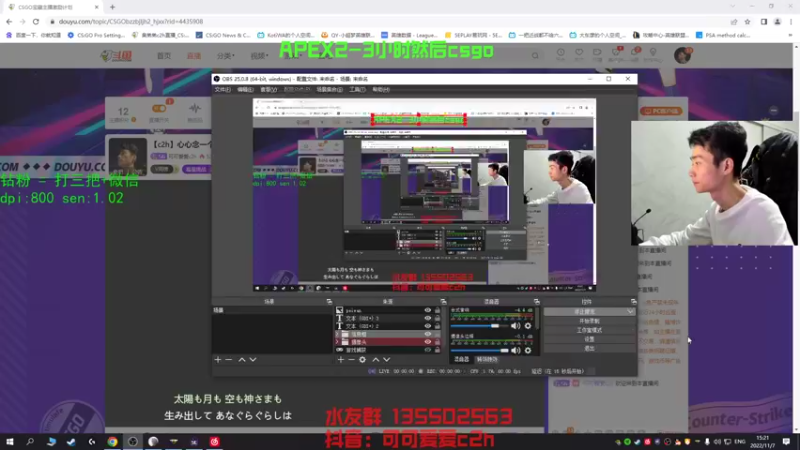The image size is (800, 450).
Task: Open the 停止推流 button dropdown arrow
Action: point(630,312)
